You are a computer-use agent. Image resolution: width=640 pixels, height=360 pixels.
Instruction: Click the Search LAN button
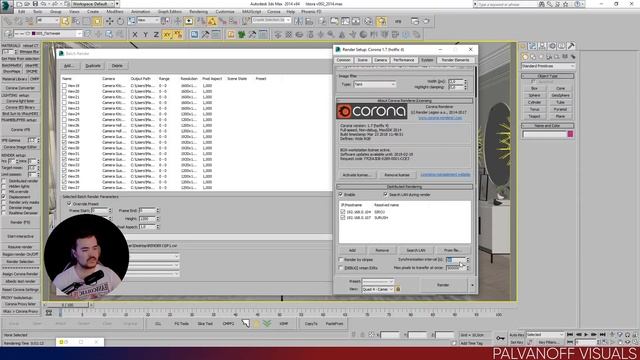click(x=416, y=250)
